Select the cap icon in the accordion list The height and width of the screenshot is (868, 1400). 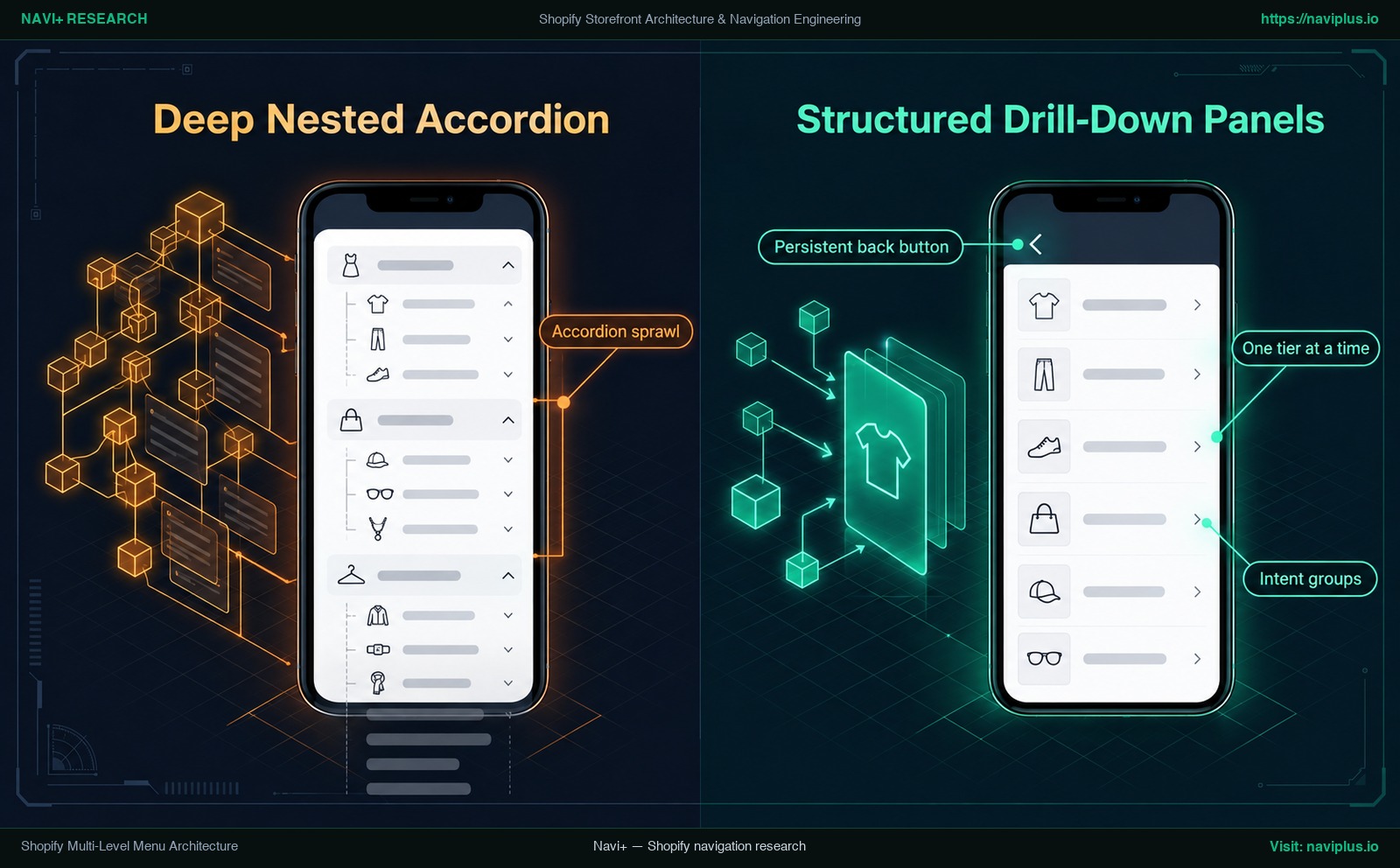point(378,459)
